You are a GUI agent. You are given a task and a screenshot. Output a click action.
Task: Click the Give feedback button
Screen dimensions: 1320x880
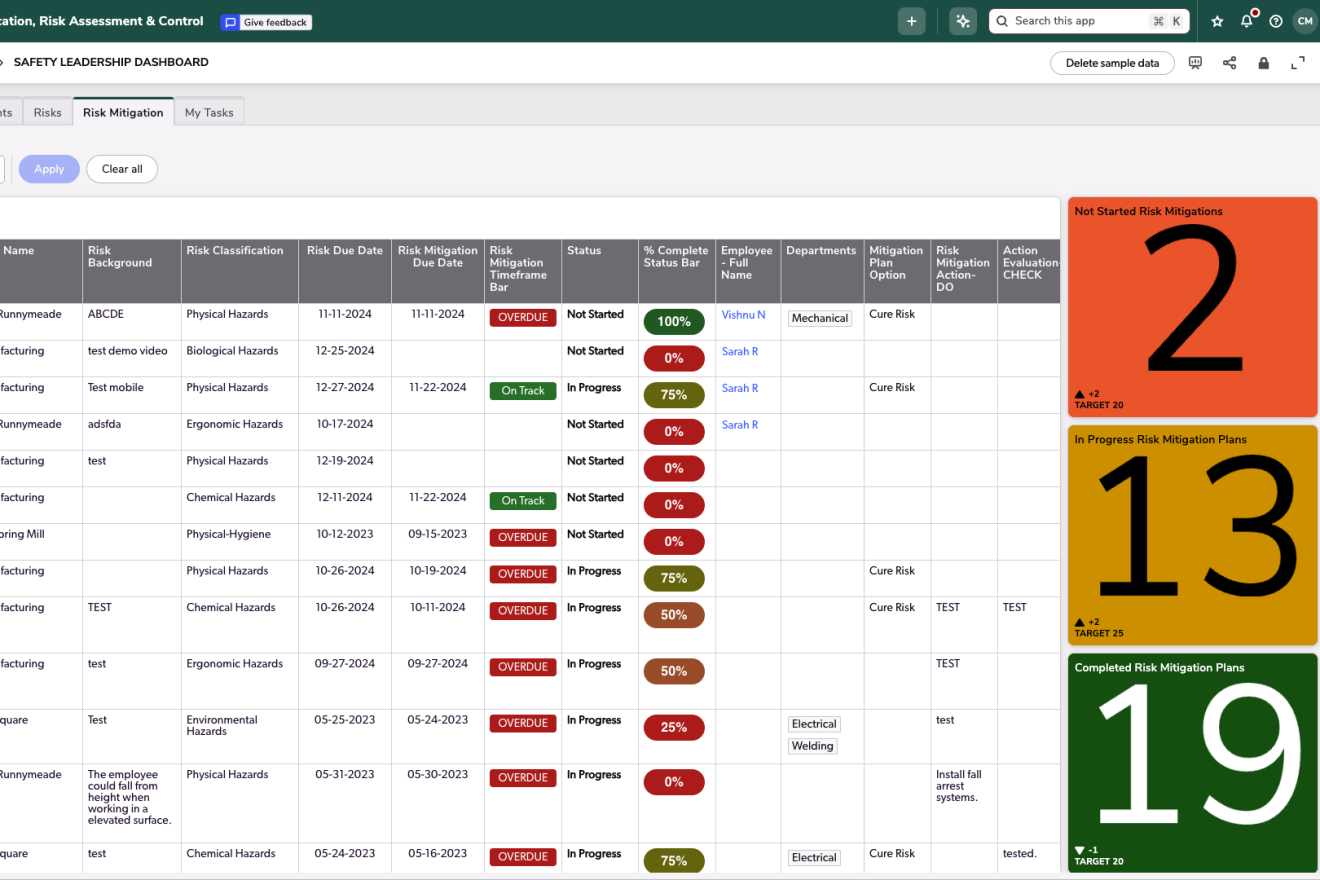coord(266,22)
